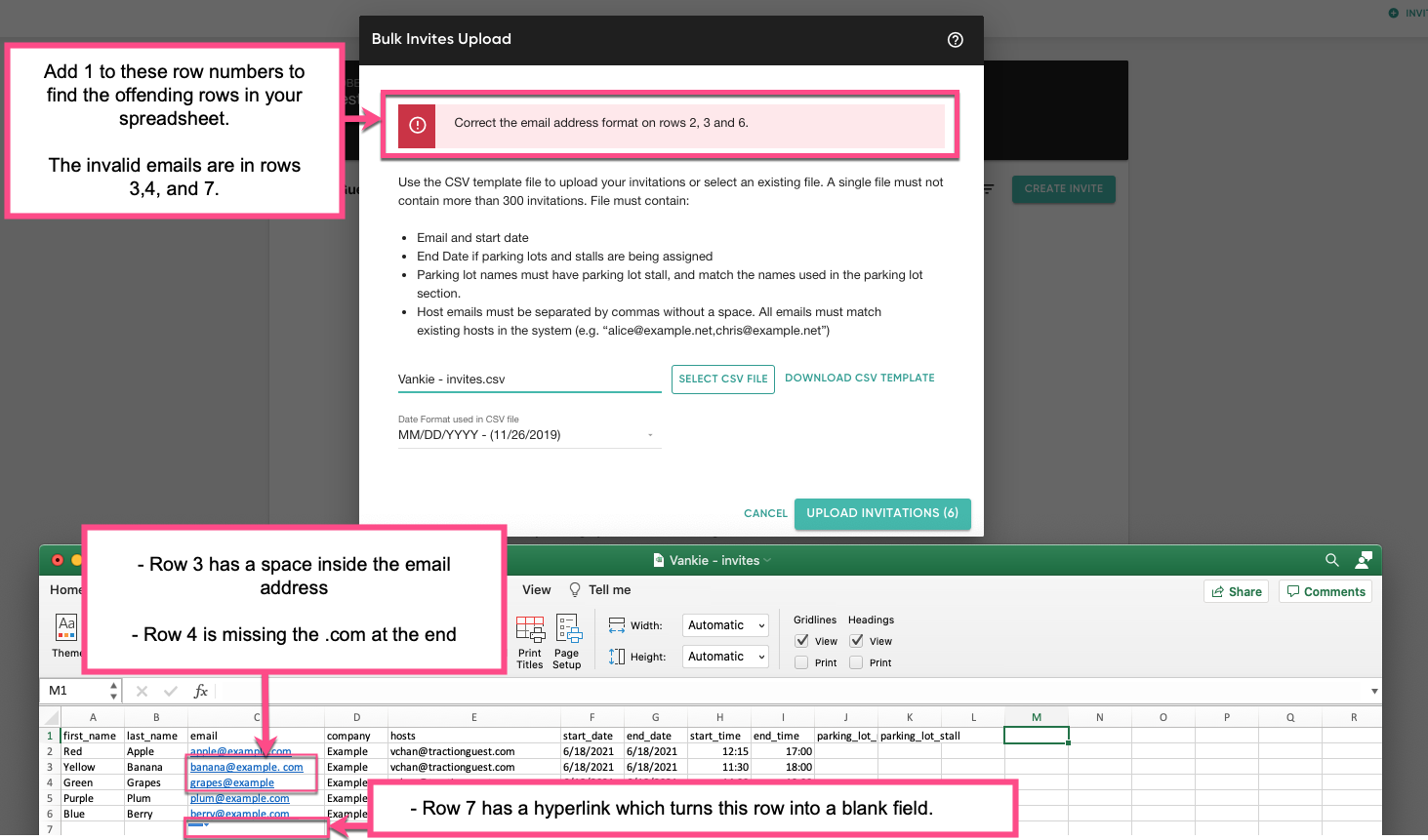Click the end_time value 18:00
The height and width of the screenshot is (840, 1428).
tap(783, 767)
